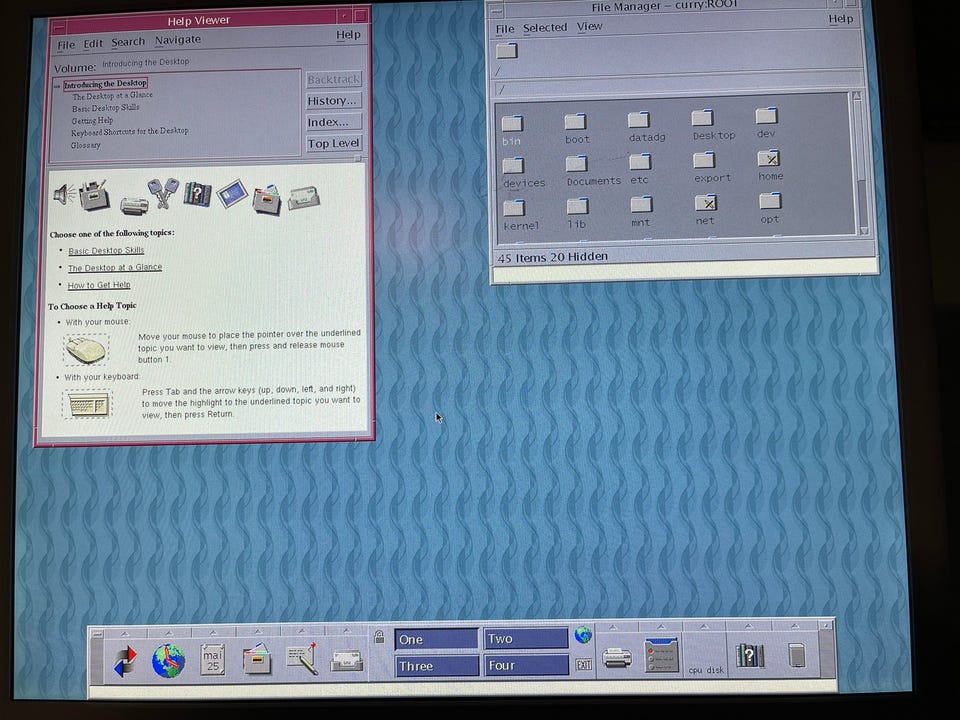Launch the globe clock icon in front panel
Image resolution: width=960 pixels, height=720 pixels.
coord(168,661)
